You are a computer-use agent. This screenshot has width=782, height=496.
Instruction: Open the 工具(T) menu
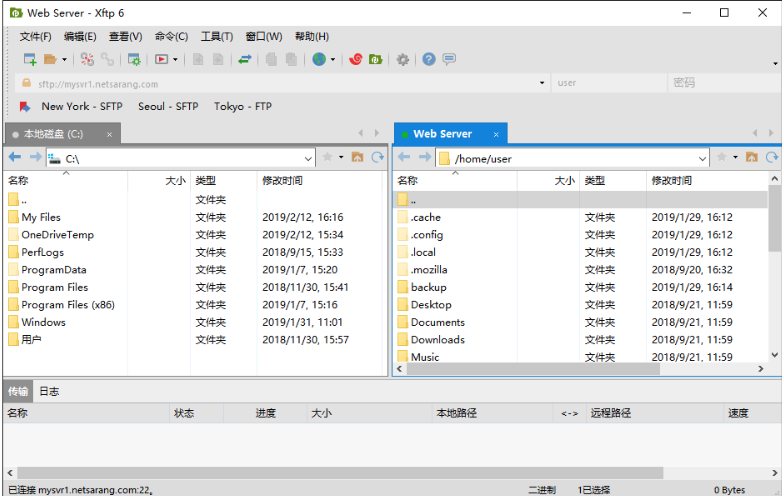click(x=216, y=36)
